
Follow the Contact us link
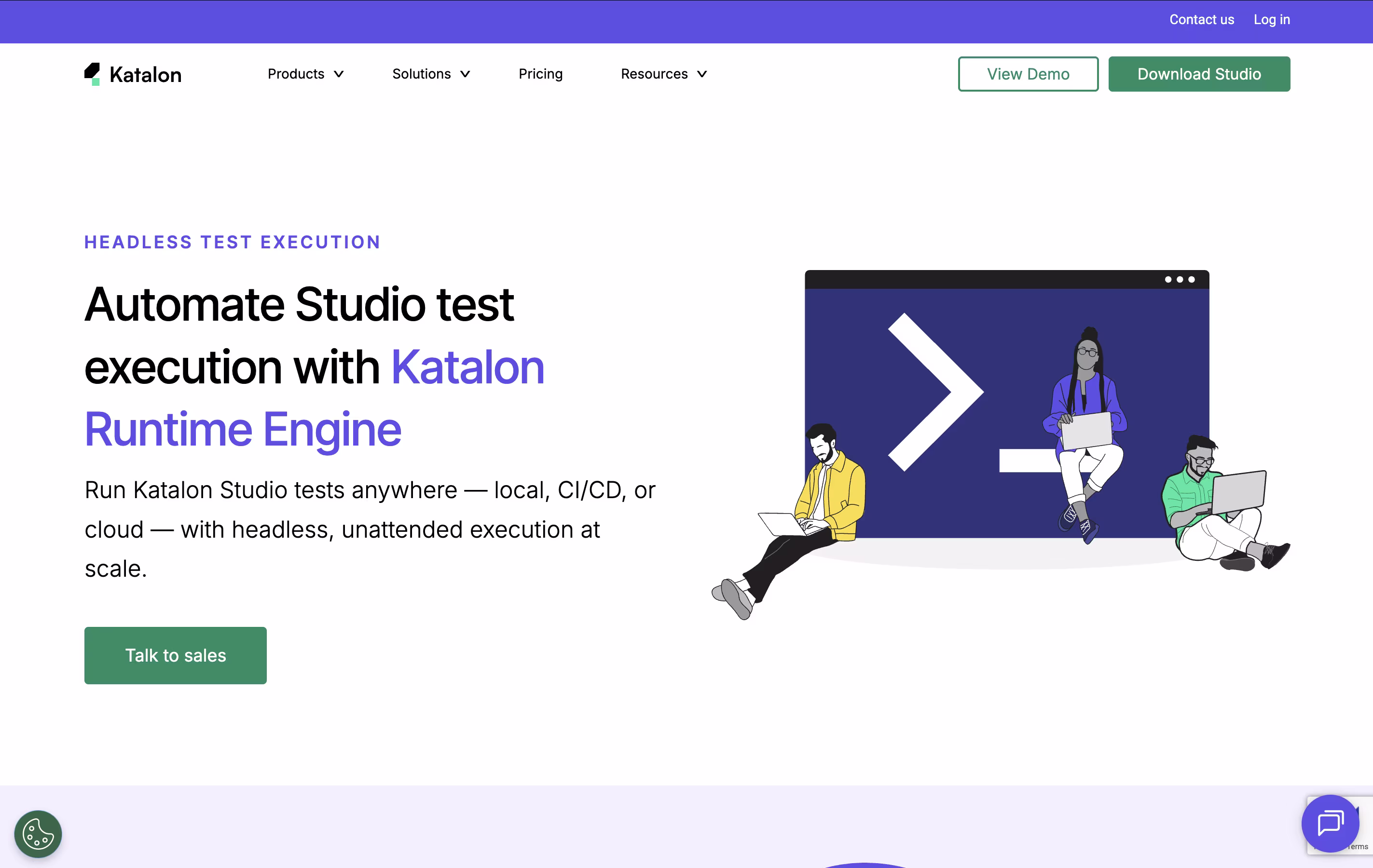1201,19
